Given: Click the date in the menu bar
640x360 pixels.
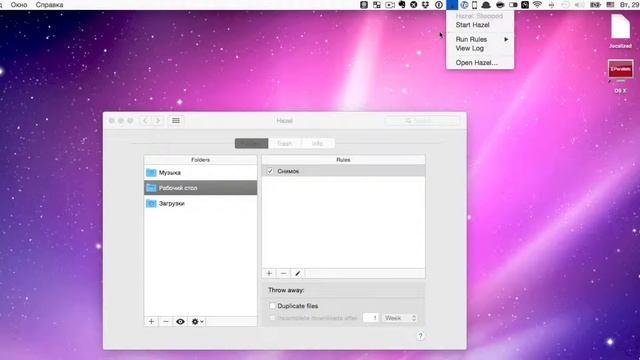Looking at the screenshot, I should (x=629, y=5).
